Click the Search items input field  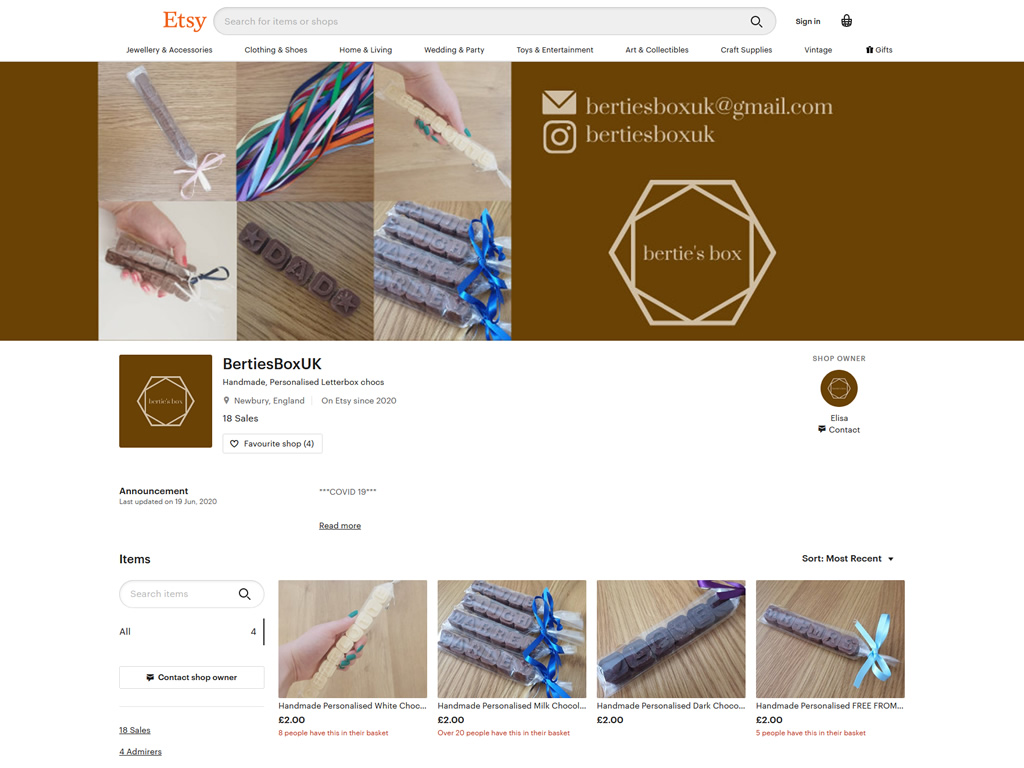click(x=180, y=594)
